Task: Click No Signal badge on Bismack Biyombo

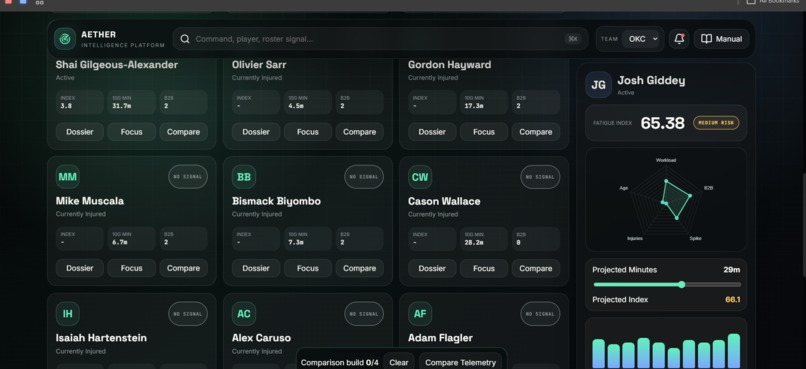Action: click(x=364, y=177)
